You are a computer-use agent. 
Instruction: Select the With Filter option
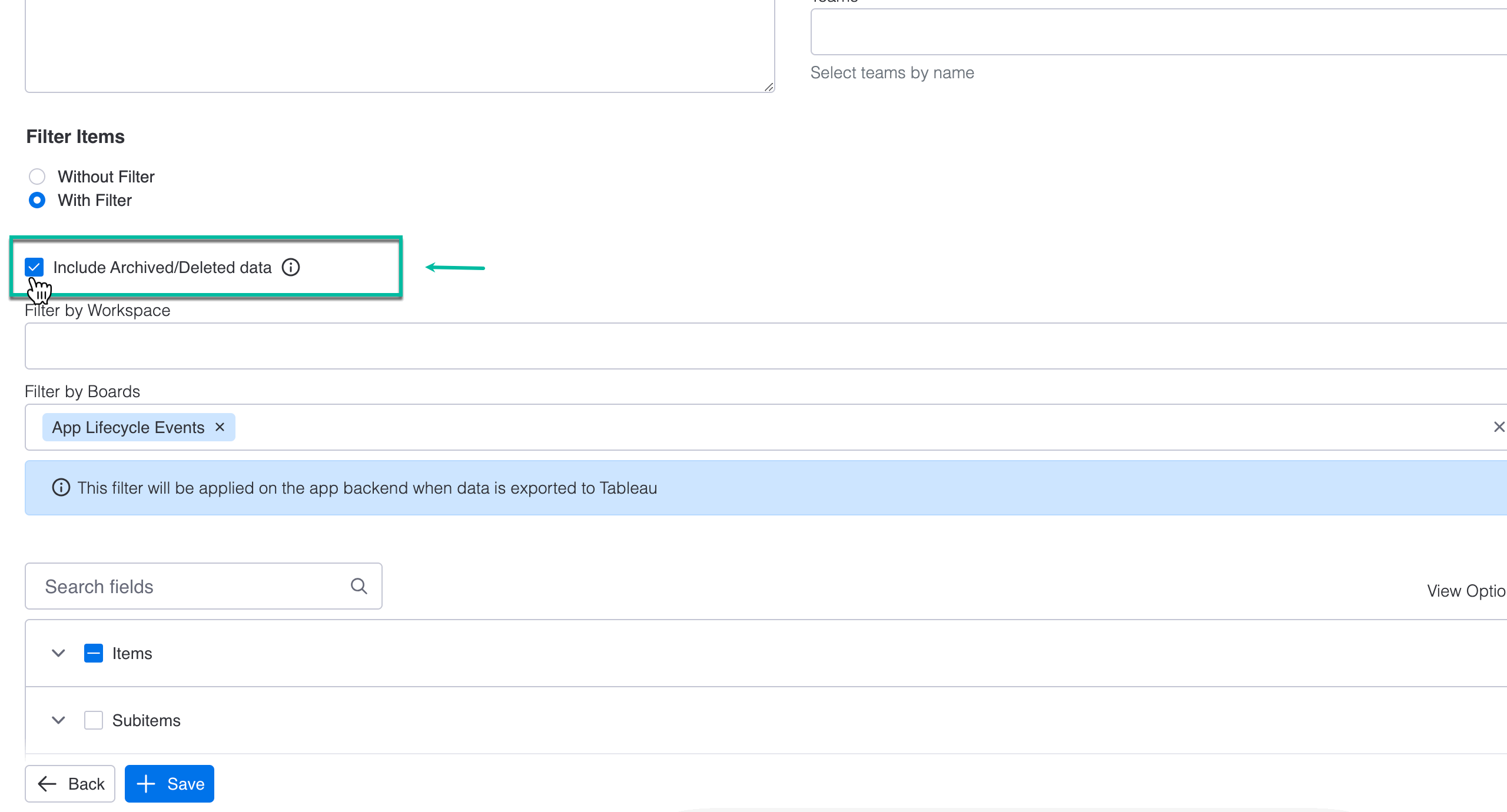tap(37, 200)
